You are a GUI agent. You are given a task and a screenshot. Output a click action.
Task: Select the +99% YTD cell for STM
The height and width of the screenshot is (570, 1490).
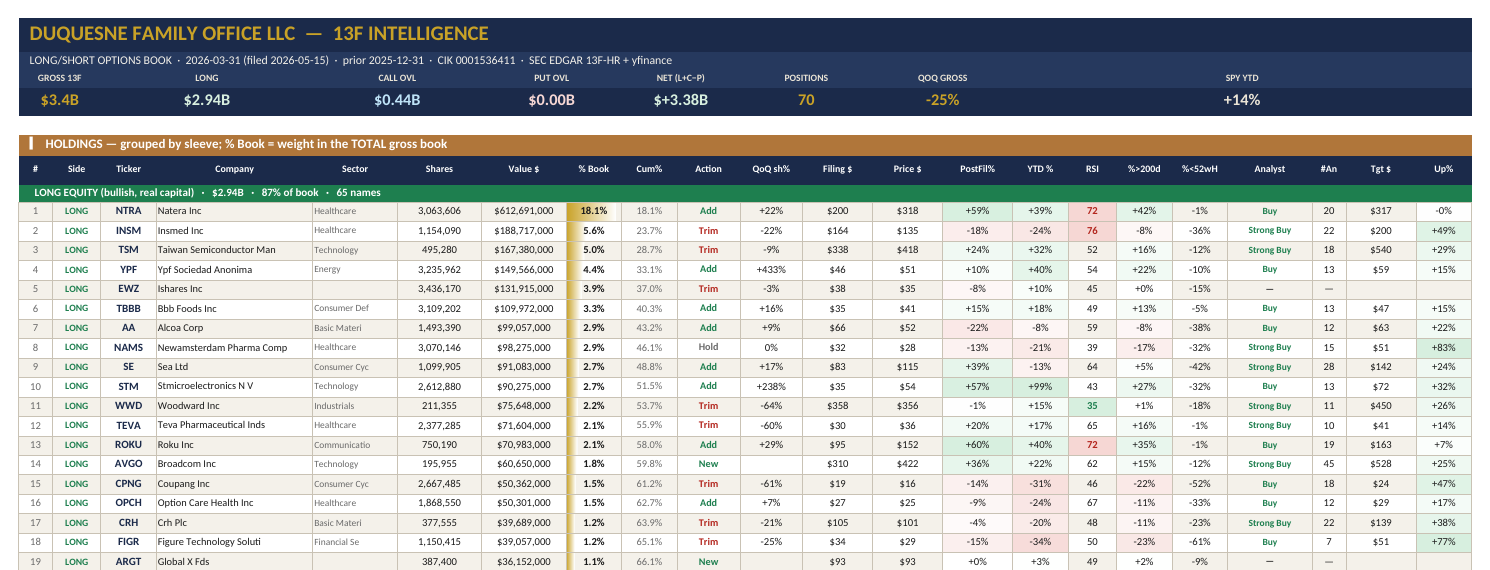(1041, 386)
